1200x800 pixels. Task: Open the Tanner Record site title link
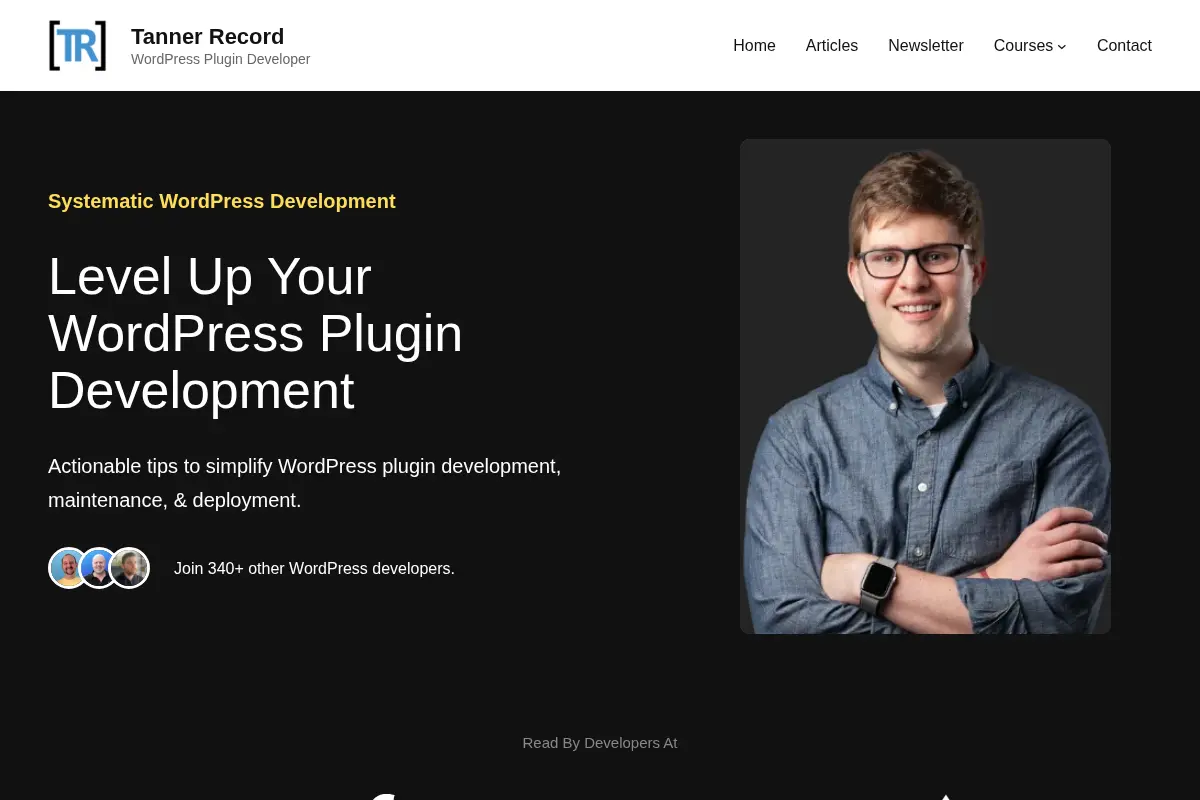[207, 36]
